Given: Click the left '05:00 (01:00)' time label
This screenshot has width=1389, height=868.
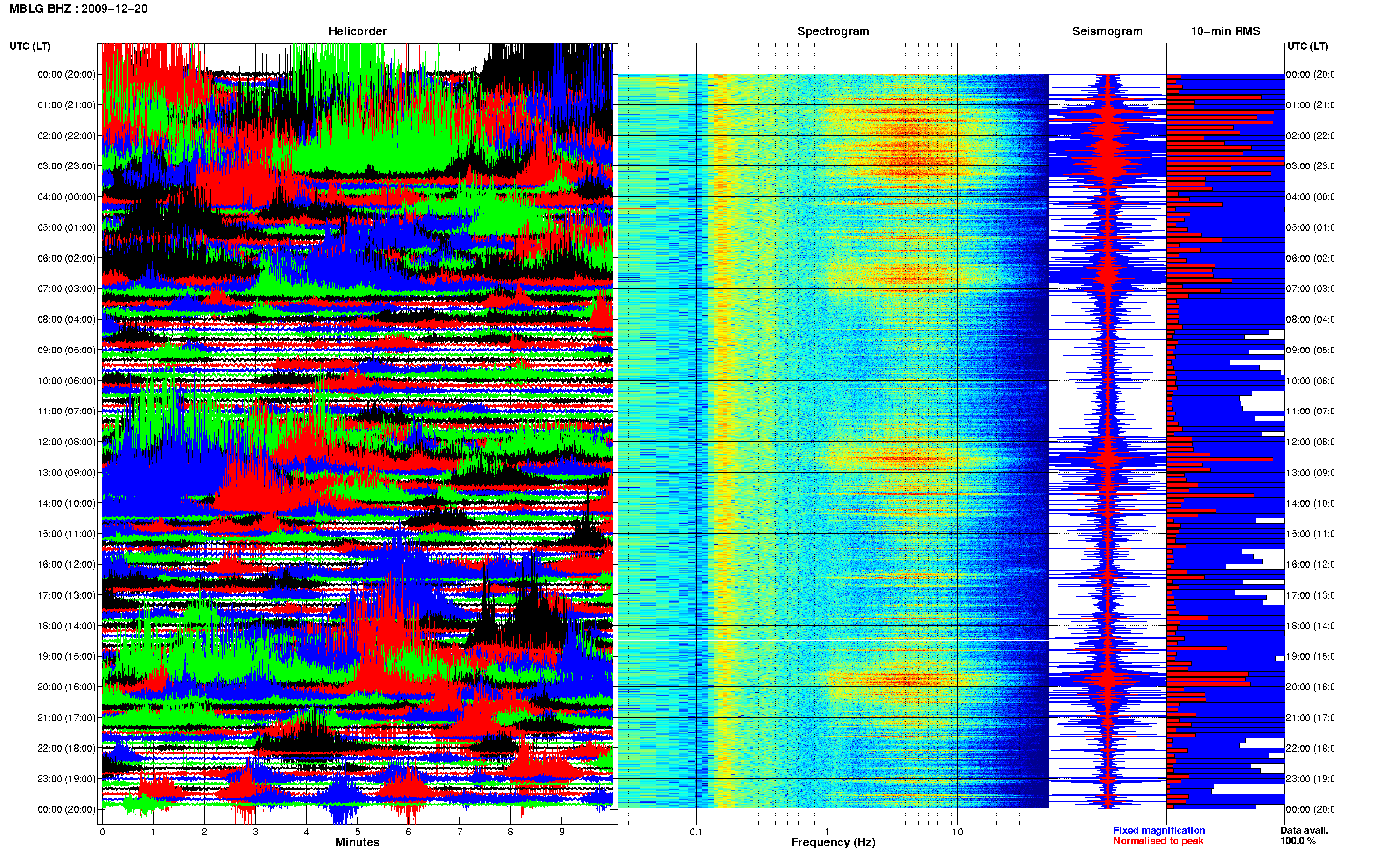Looking at the screenshot, I should (66, 227).
